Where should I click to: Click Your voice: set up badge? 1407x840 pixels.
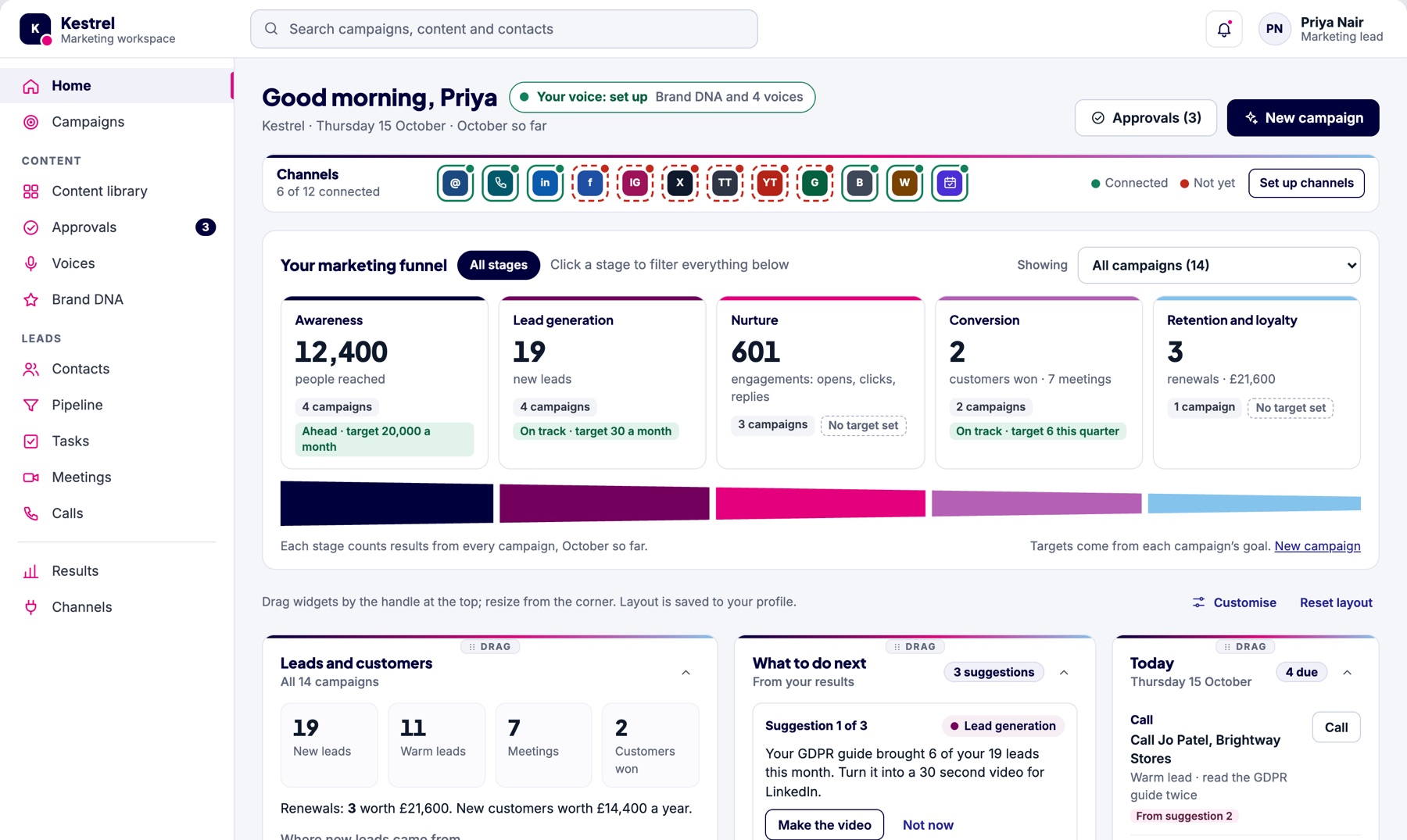tap(662, 97)
